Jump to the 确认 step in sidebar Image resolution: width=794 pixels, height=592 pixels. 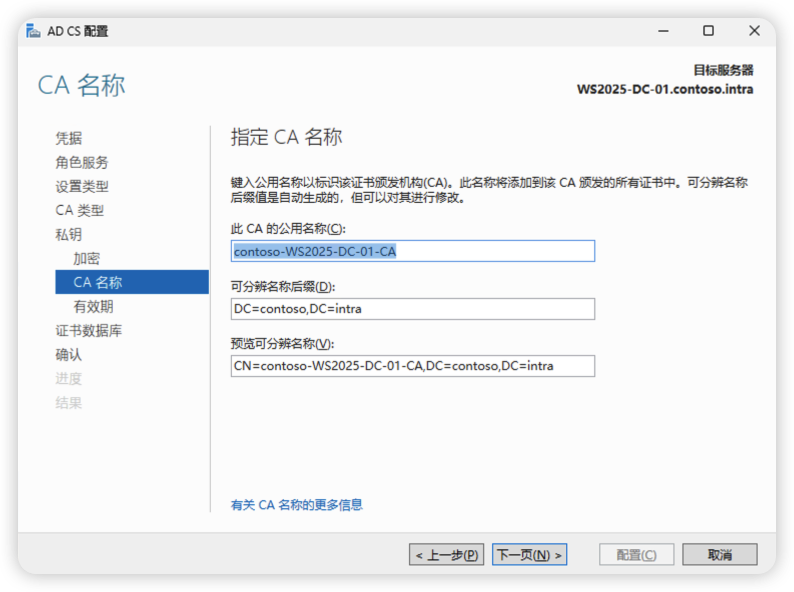tap(69, 354)
